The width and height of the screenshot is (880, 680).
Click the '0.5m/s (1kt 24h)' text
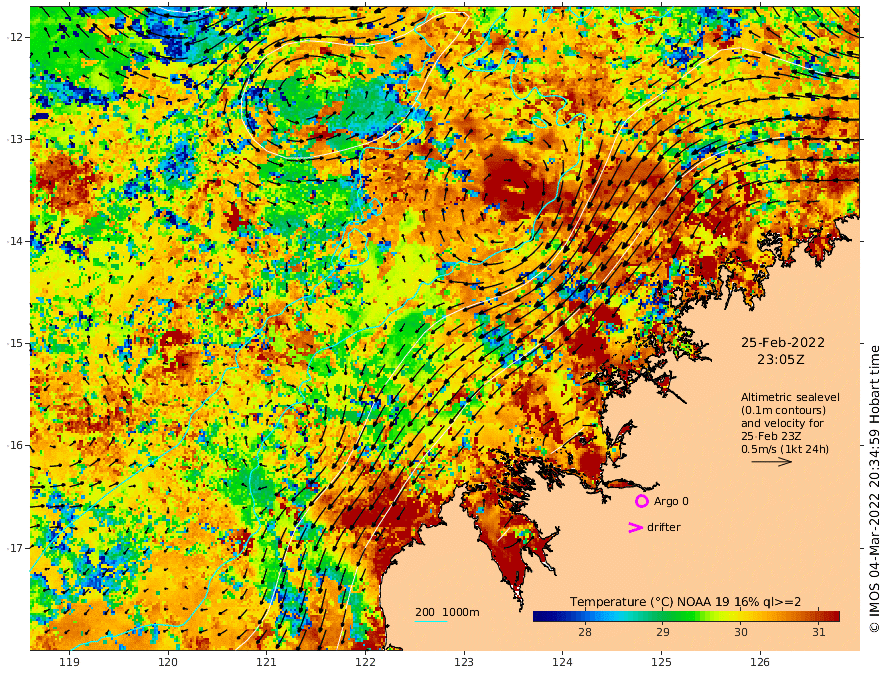785,449
